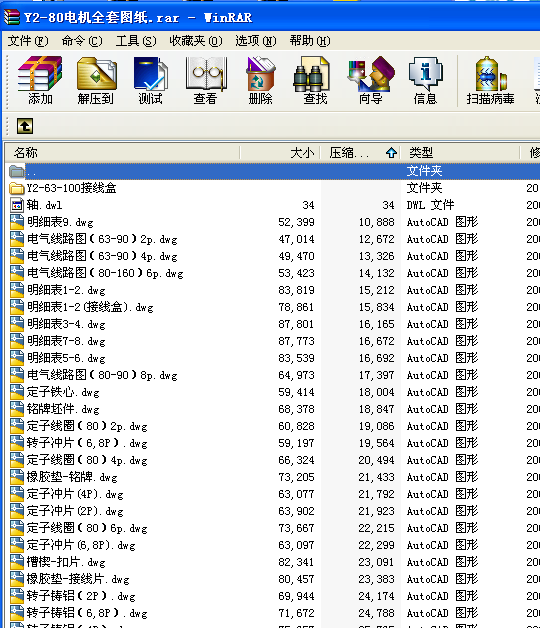Sort by 压缩 size column header
The height and width of the screenshot is (628, 540).
pyautogui.click(x=361, y=153)
